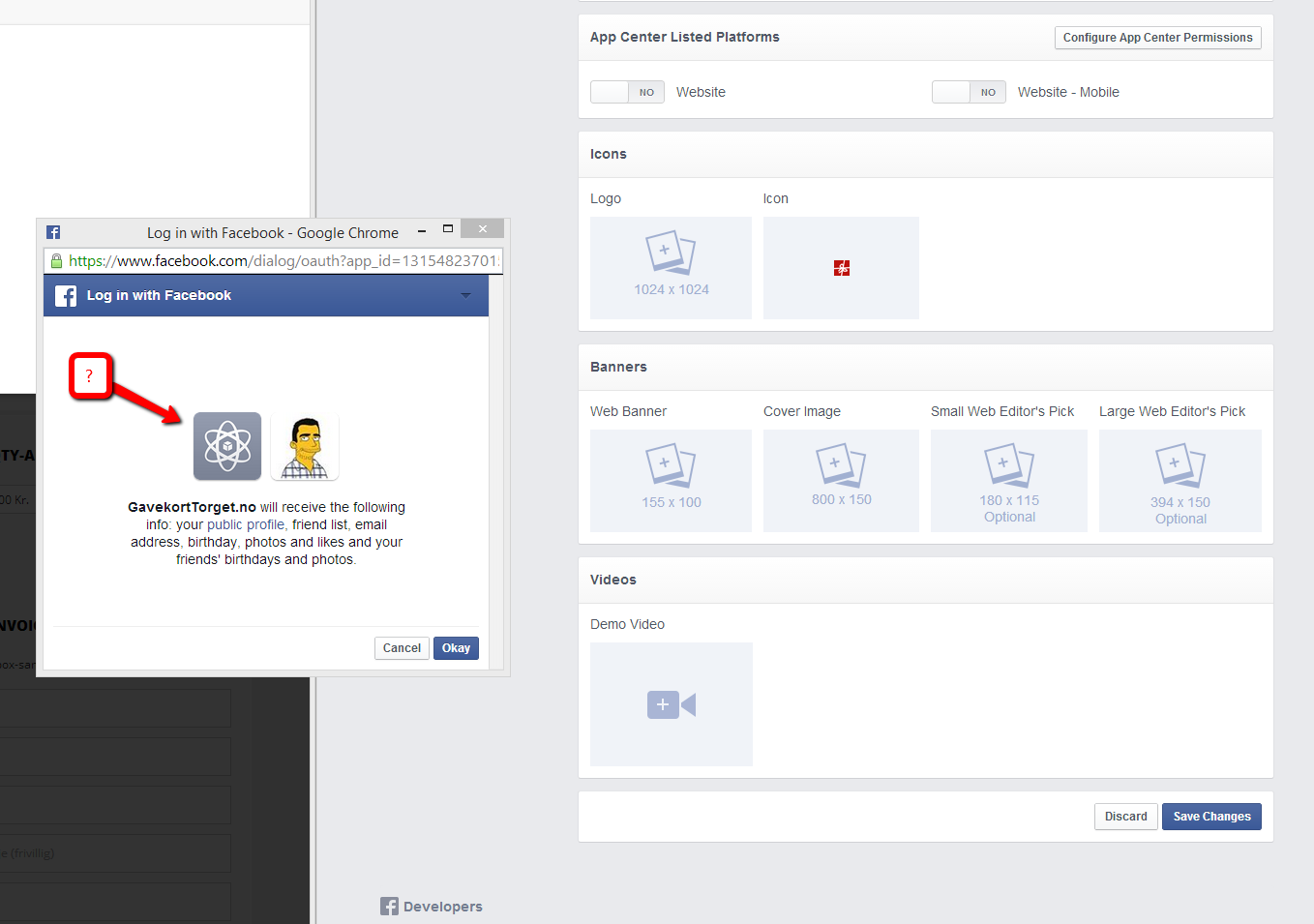The height and width of the screenshot is (924, 1314).
Task: Expand the dropdown arrow in the login dialog banner
Action: (x=466, y=295)
